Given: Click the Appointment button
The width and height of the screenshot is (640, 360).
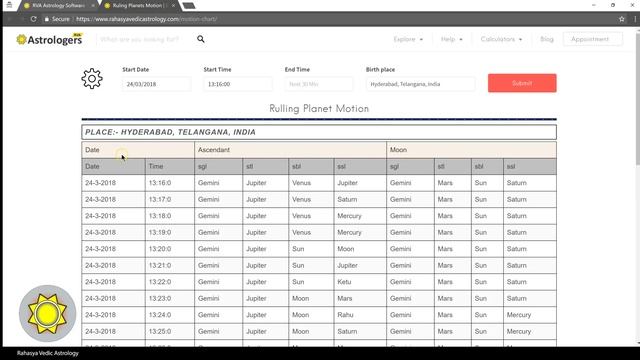Looking at the screenshot, I should tap(593, 39).
